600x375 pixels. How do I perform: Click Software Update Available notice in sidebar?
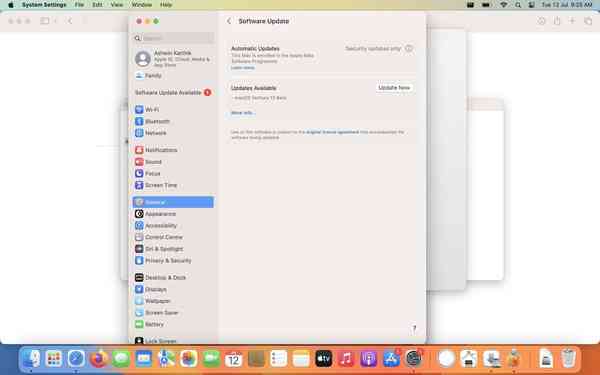[x=173, y=93]
